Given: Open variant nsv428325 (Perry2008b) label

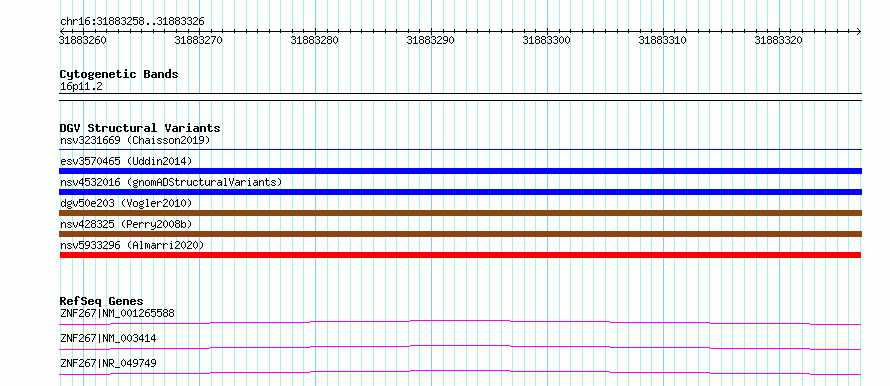Looking at the screenshot, I should pyautogui.click(x=126, y=224).
